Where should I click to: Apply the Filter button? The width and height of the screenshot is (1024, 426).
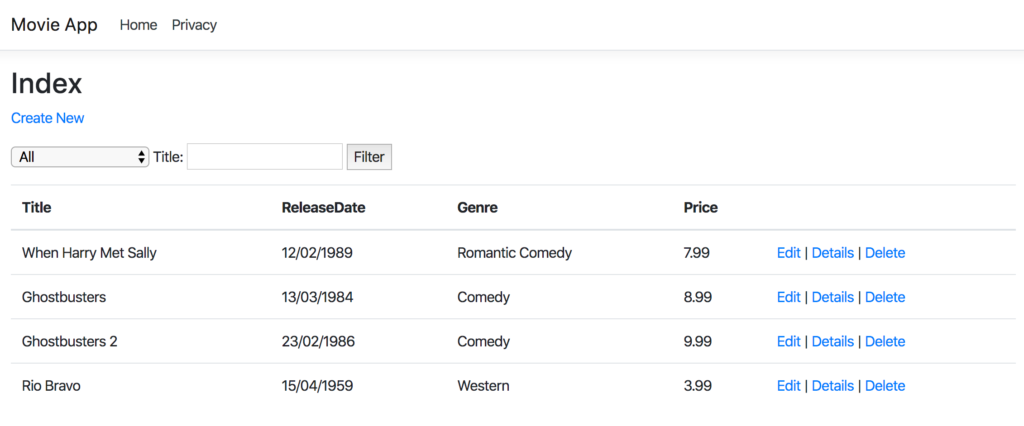pos(369,157)
